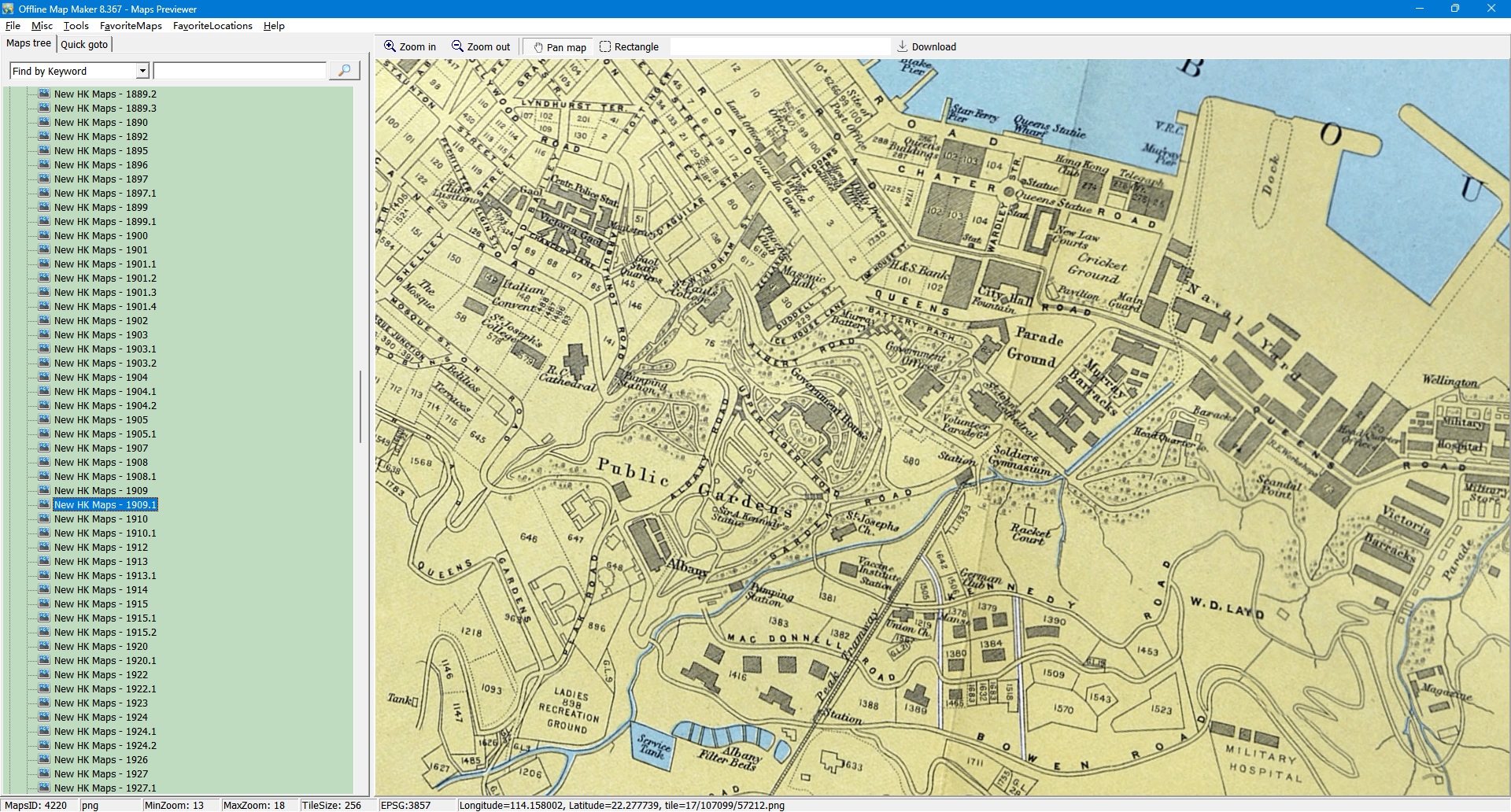Select New HK Maps - 1924.2 entry

coord(105,746)
